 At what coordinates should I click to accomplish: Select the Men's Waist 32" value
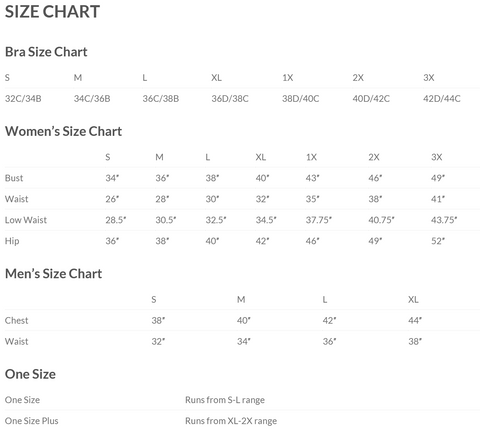point(158,342)
